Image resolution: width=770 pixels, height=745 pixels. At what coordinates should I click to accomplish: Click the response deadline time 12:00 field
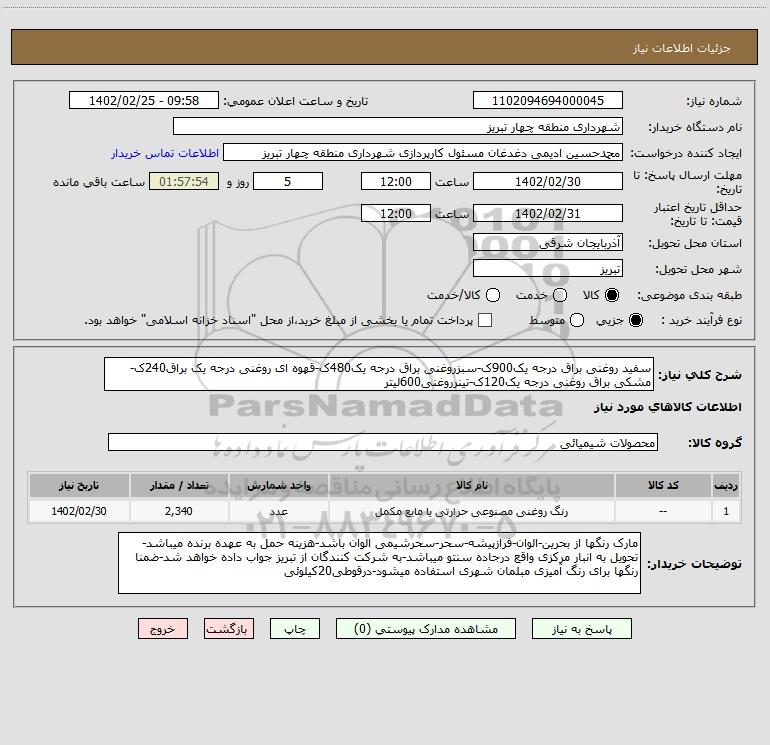(396, 181)
